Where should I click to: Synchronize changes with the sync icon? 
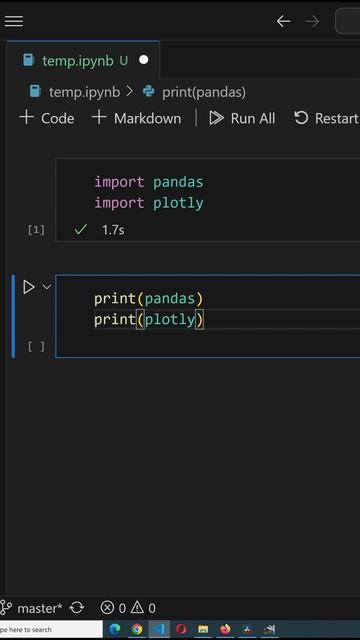pos(77,608)
